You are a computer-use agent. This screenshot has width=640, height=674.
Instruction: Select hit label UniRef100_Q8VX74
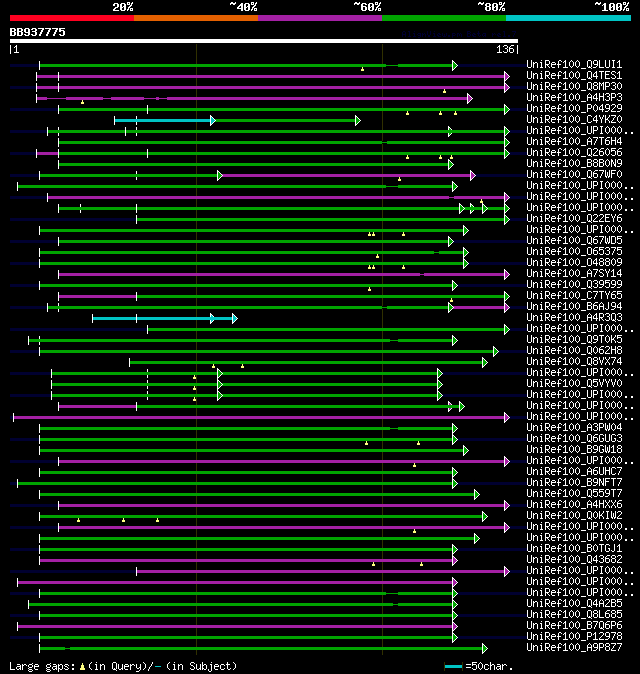[x=574, y=362]
